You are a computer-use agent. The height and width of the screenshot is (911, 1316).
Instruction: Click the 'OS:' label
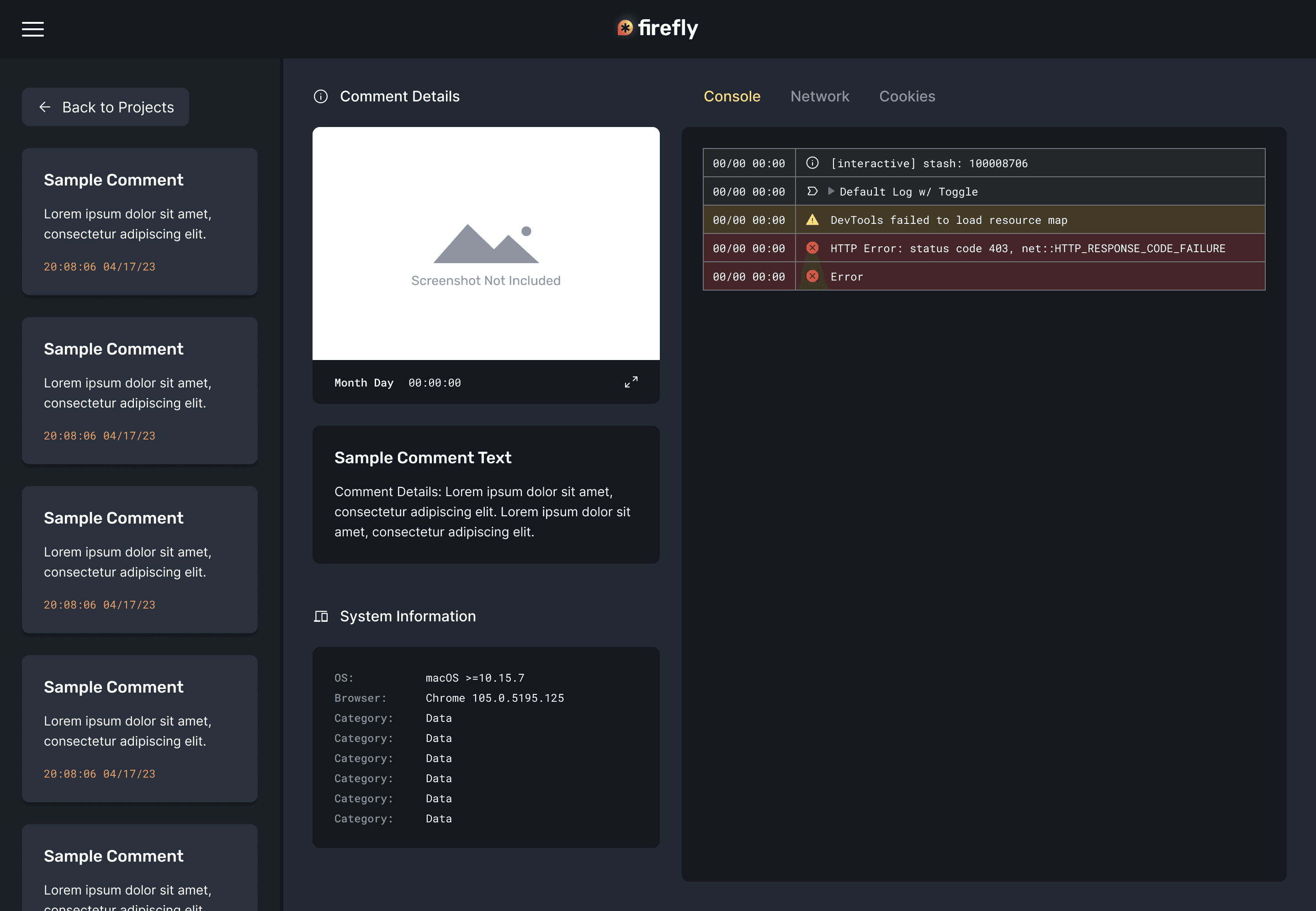(x=344, y=678)
